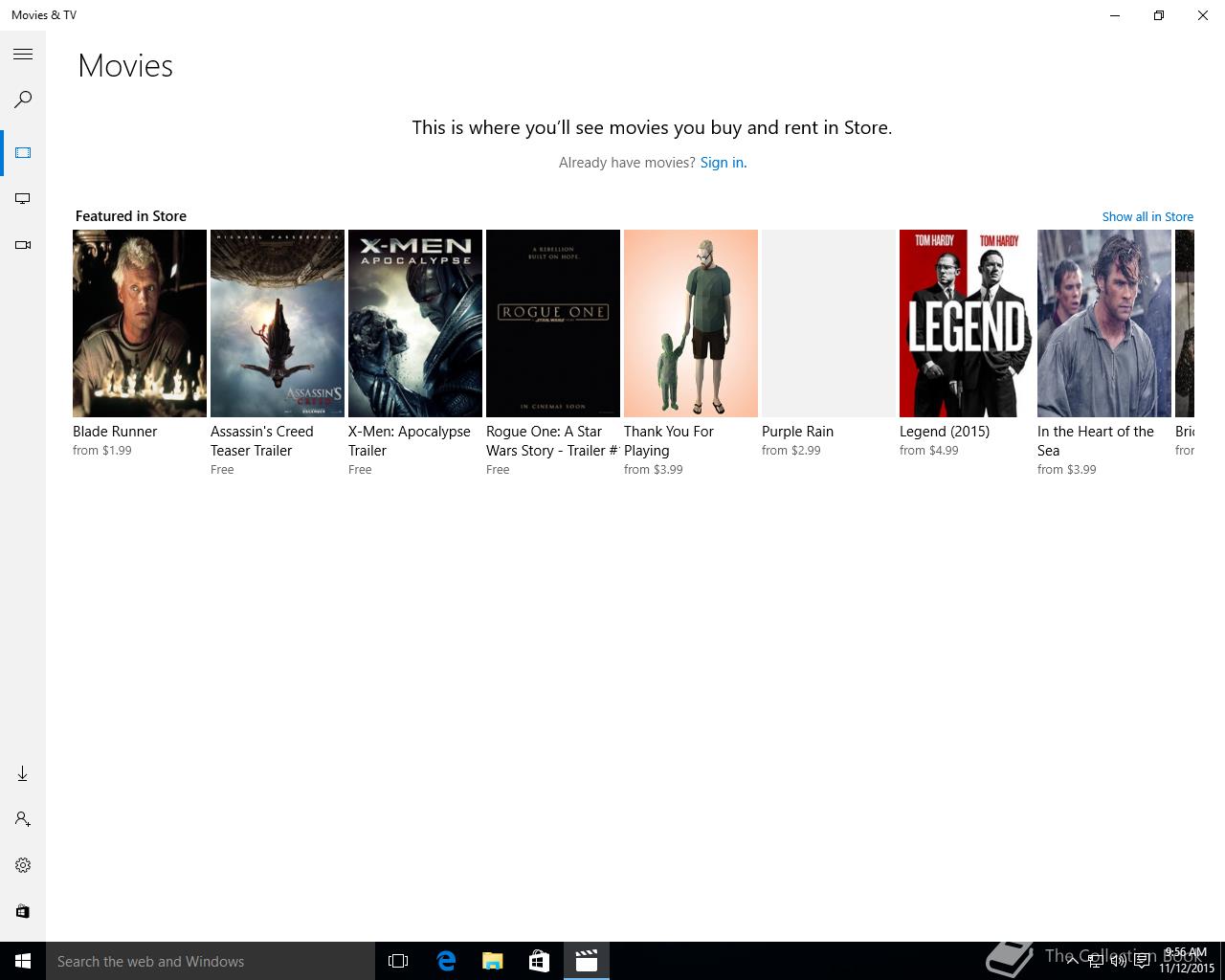Open File Explorer from the taskbar
1225x980 pixels.
coord(493,961)
